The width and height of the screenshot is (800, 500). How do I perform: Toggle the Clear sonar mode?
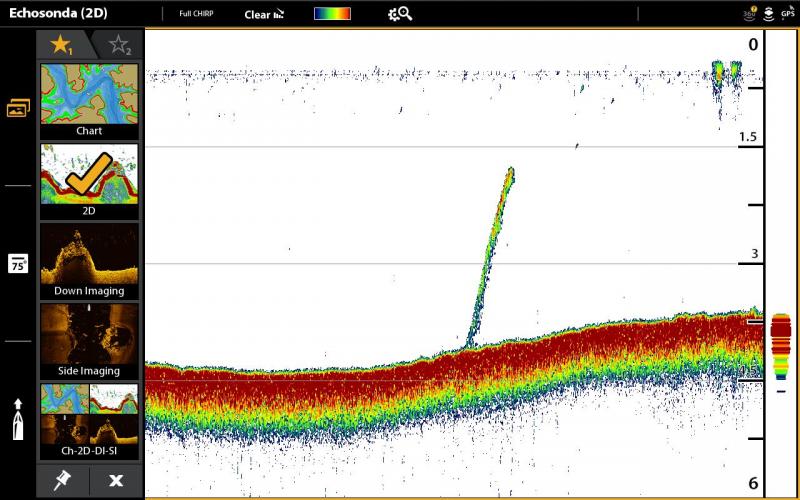[x=263, y=14]
